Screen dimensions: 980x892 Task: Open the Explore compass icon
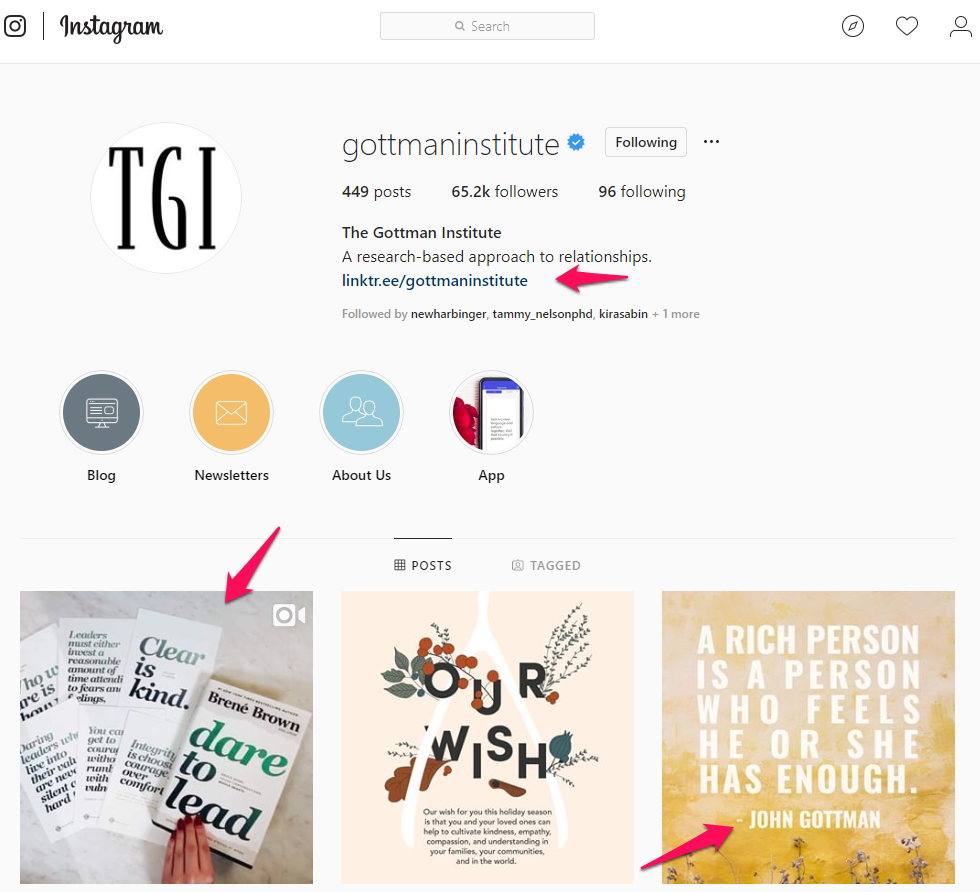pos(852,26)
